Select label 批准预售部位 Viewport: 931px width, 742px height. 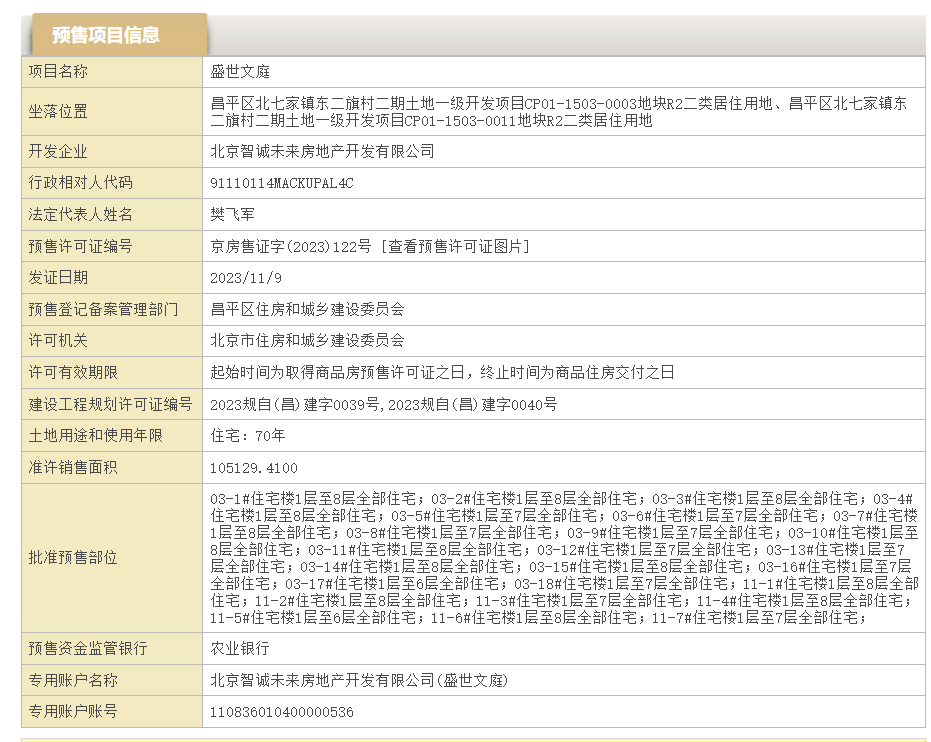click(73, 558)
